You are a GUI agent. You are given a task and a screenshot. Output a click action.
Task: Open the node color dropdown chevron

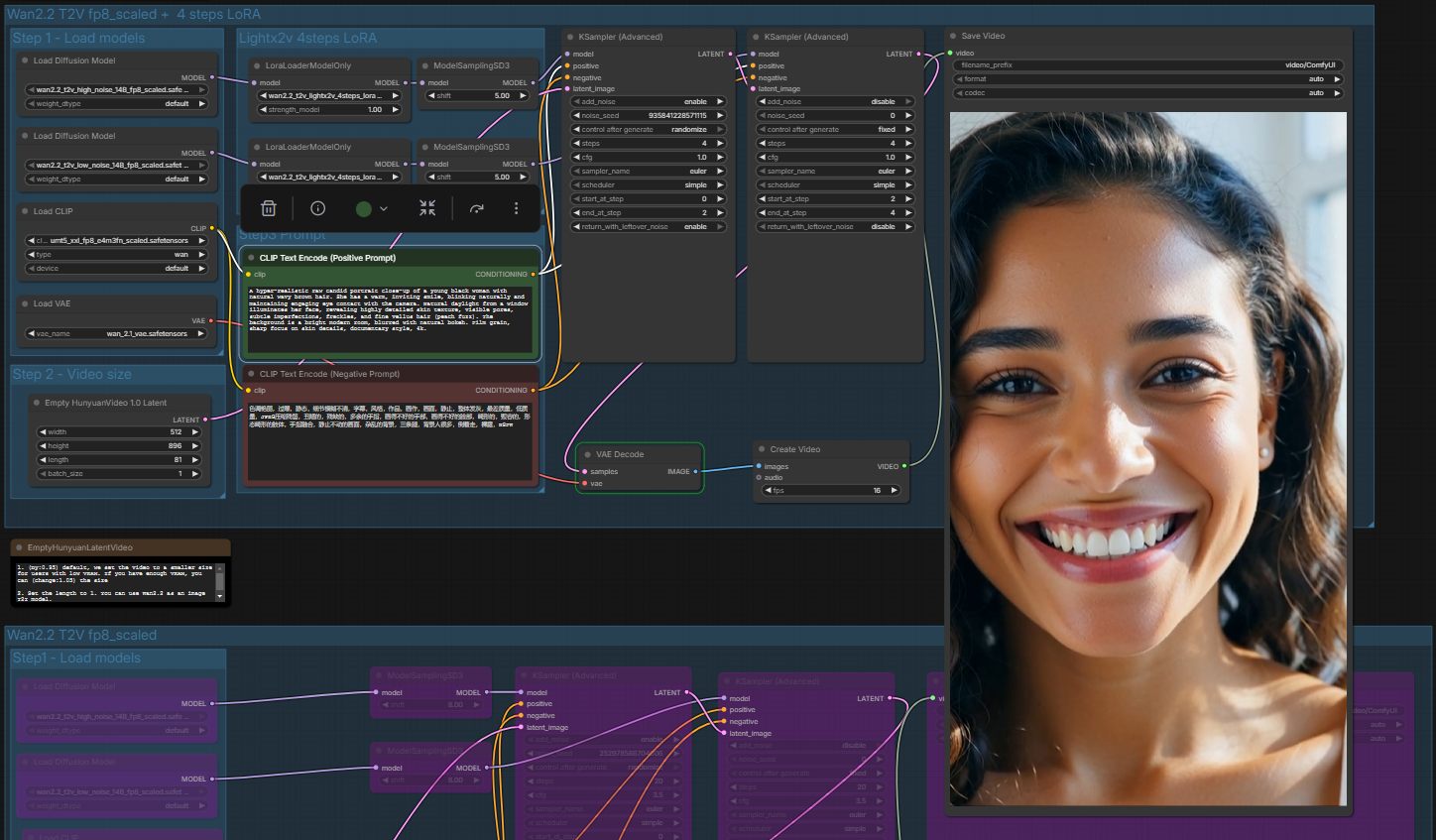click(384, 209)
